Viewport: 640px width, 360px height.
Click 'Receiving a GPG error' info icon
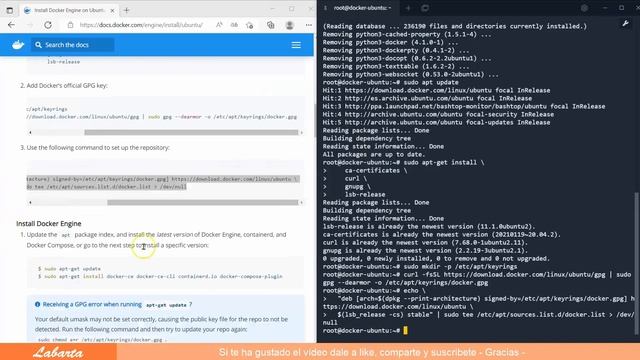(38, 304)
